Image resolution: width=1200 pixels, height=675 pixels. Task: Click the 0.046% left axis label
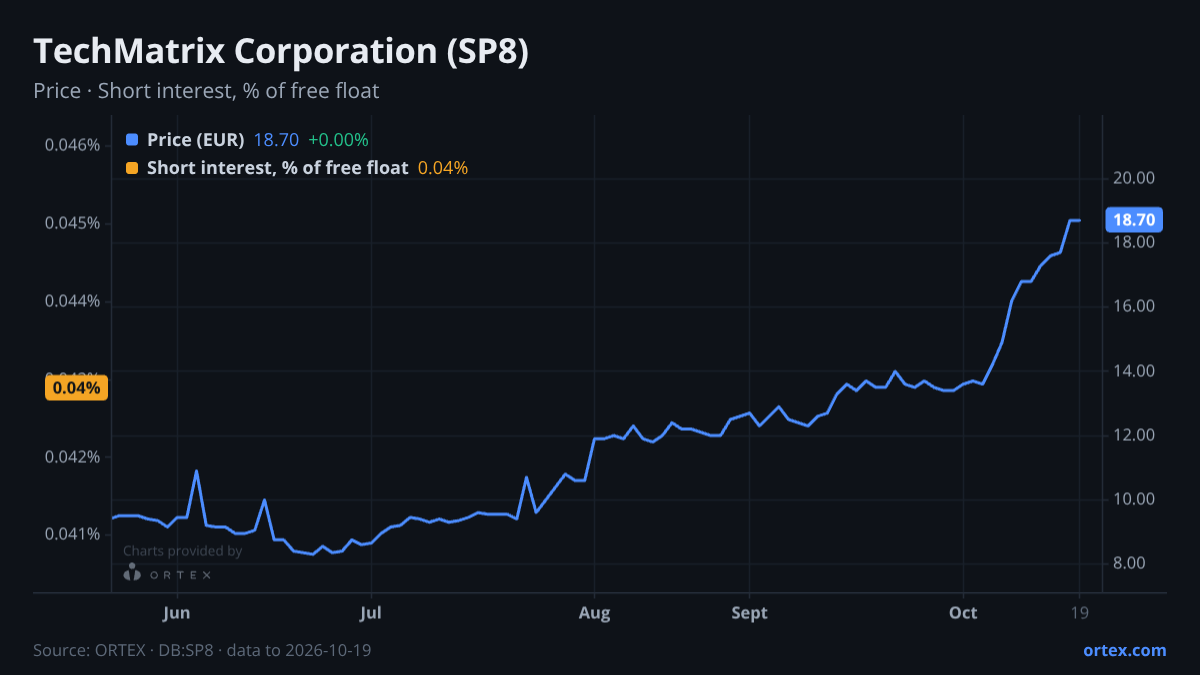(73, 145)
